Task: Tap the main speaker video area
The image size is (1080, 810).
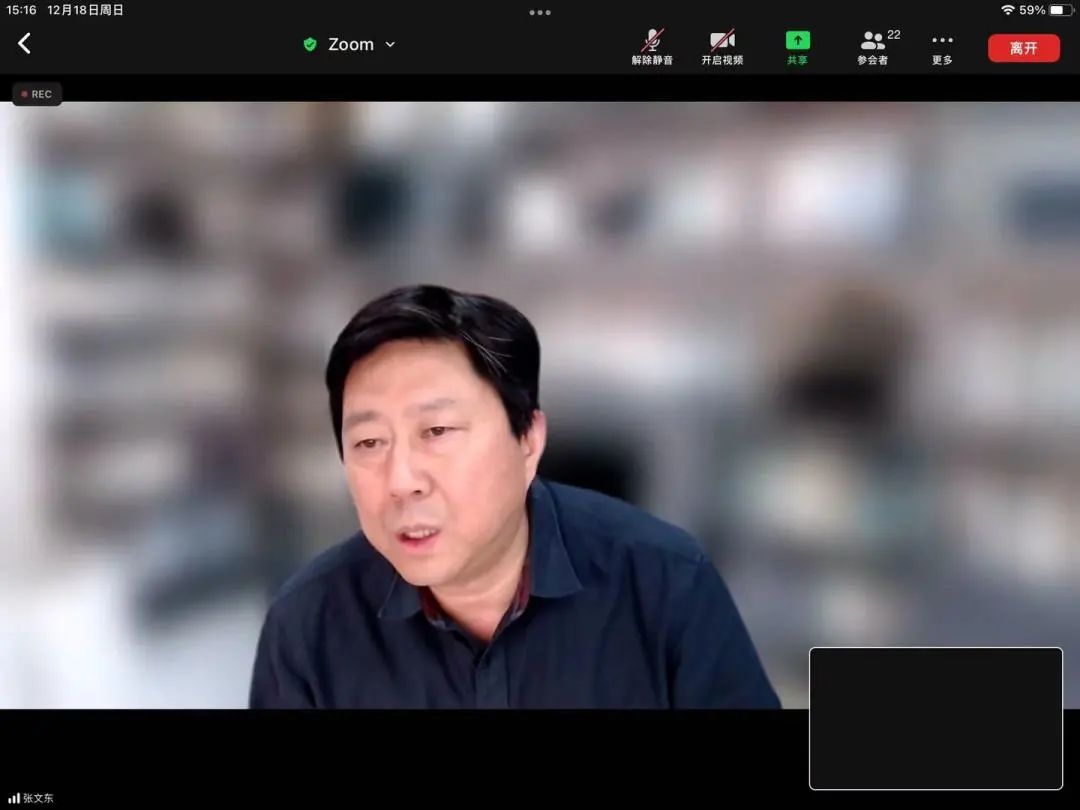Action: 540,405
